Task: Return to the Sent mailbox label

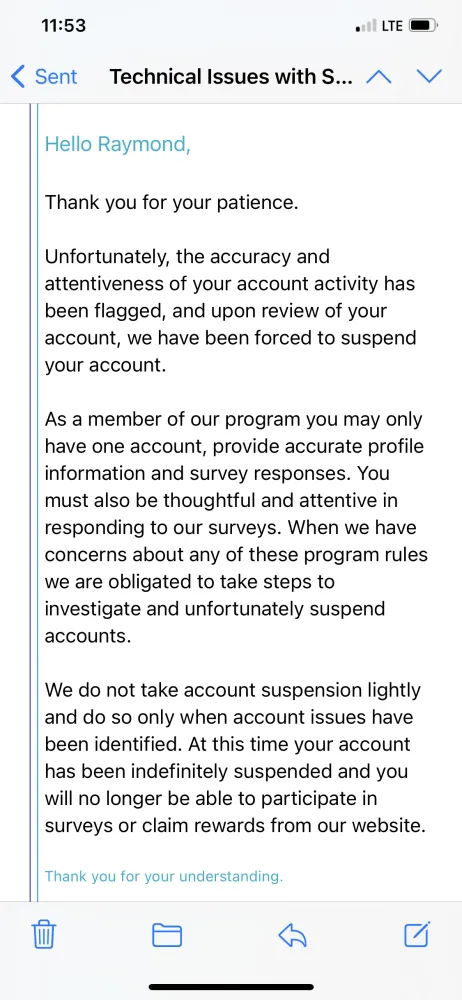Action: coord(56,77)
